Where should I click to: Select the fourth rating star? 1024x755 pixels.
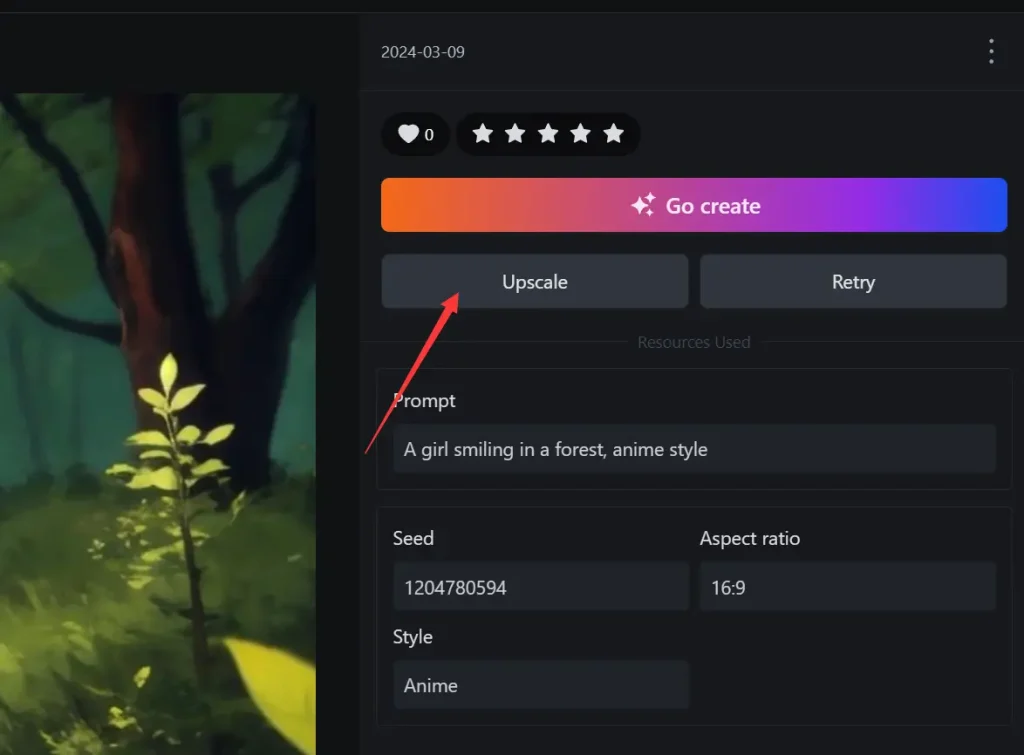point(581,134)
